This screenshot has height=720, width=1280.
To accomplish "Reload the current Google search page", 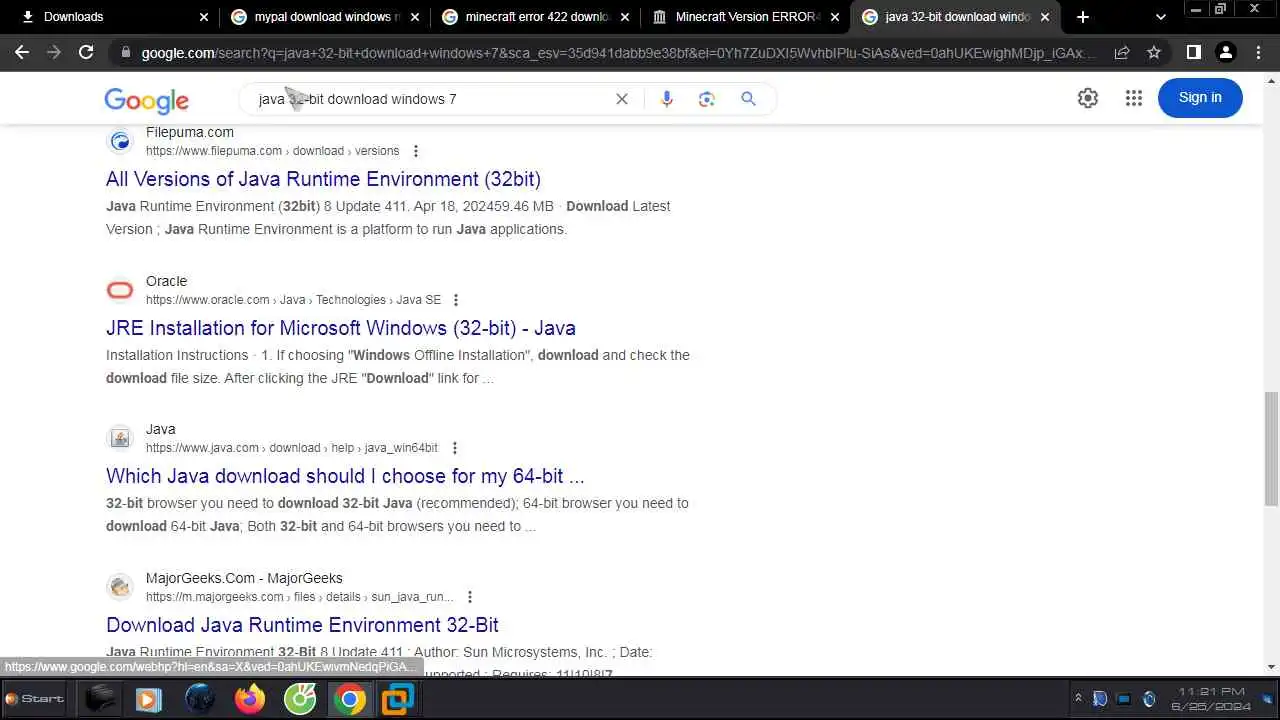I will pyautogui.click(x=86, y=52).
